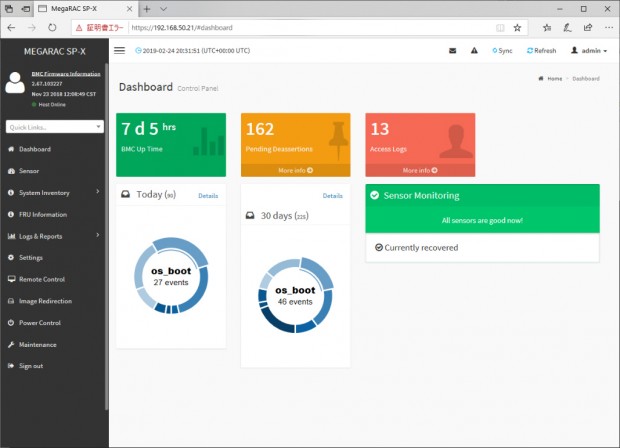Add page to browser favorites star

517,28
